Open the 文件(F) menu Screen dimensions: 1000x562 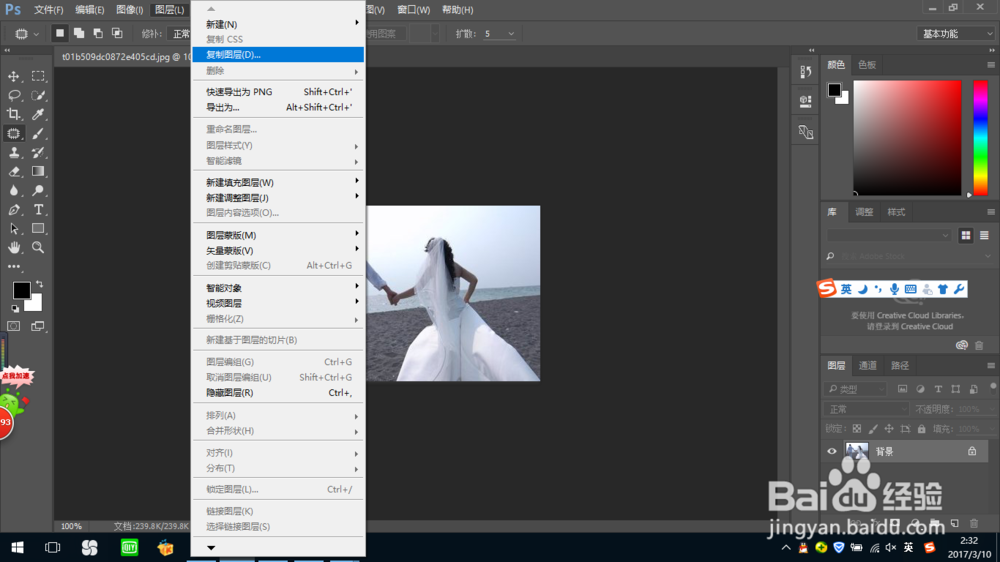(x=48, y=10)
